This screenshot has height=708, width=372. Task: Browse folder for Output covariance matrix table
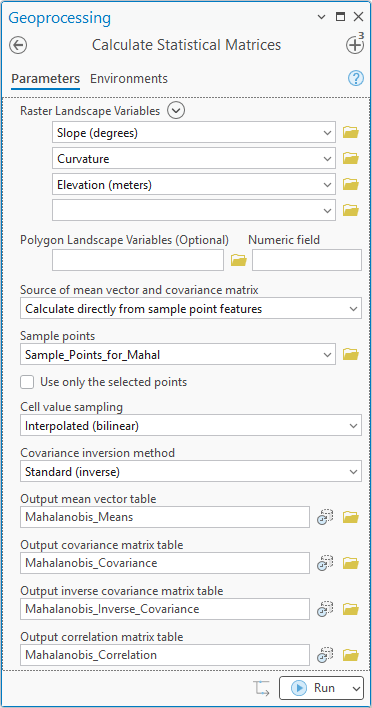(x=351, y=563)
